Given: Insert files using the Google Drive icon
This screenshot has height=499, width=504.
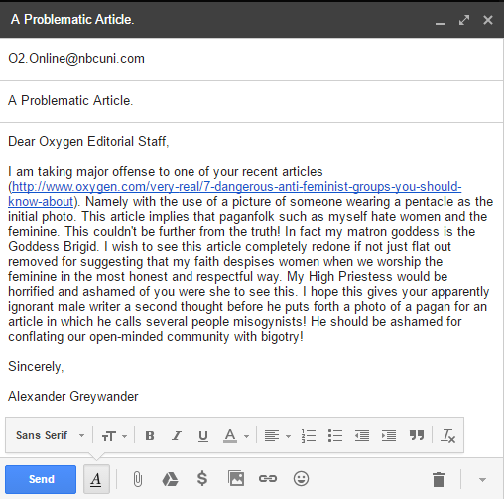Looking at the screenshot, I should (170, 479).
